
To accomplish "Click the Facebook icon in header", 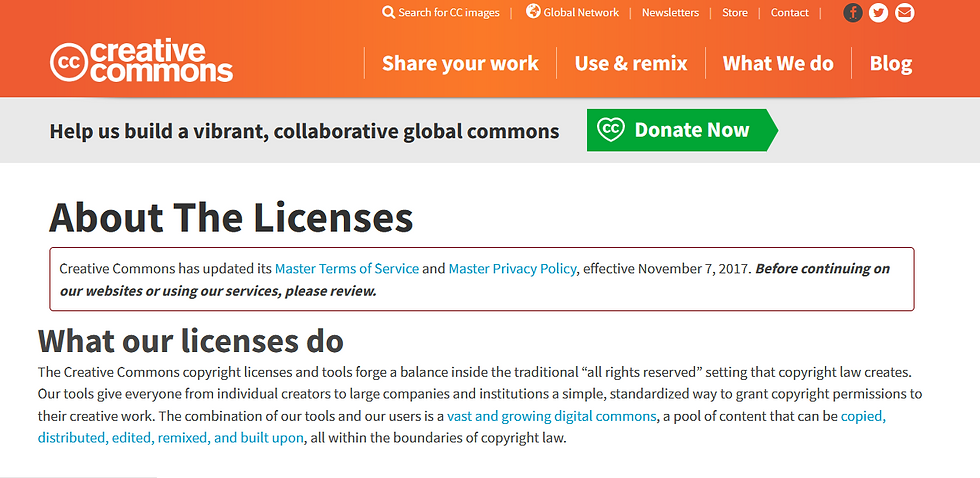I will [x=852, y=12].
